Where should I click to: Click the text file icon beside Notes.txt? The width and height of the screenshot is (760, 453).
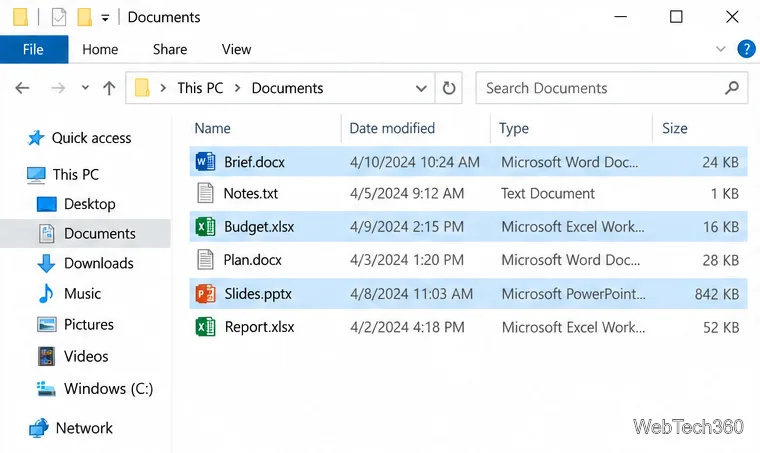[205, 193]
